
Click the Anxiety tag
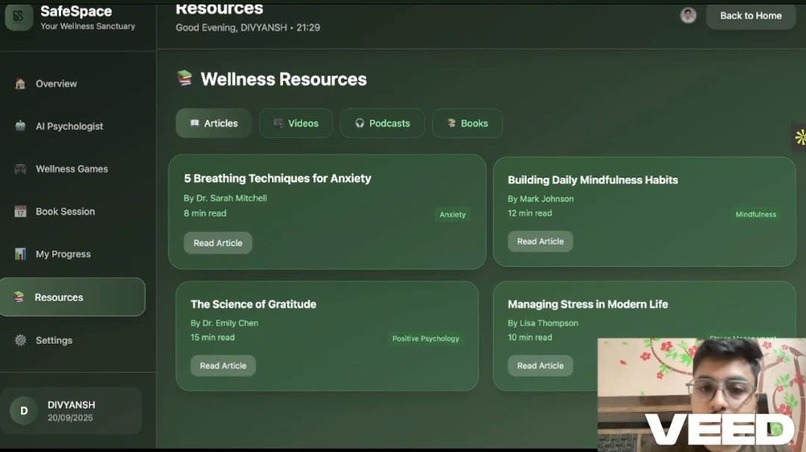point(452,214)
